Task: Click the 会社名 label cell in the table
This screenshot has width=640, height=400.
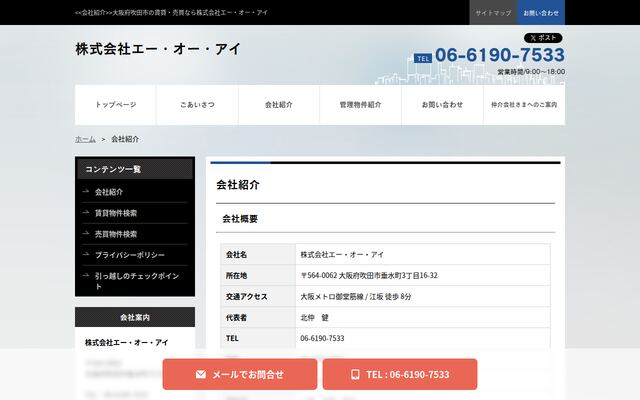Action: tap(258, 255)
